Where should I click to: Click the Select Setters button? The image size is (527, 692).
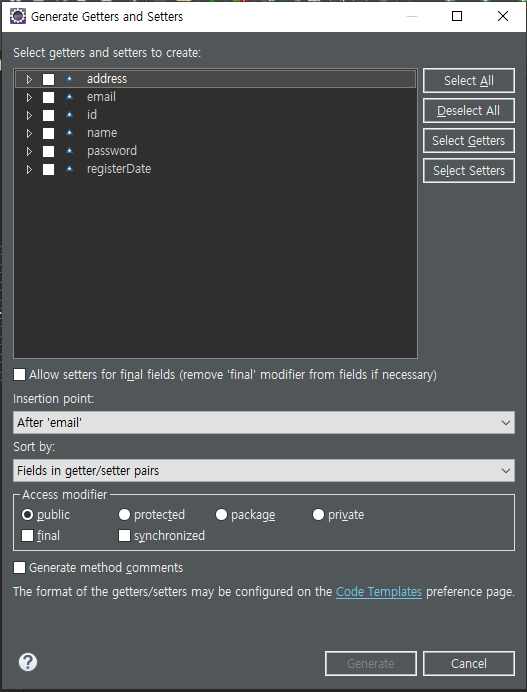coord(469,171)
